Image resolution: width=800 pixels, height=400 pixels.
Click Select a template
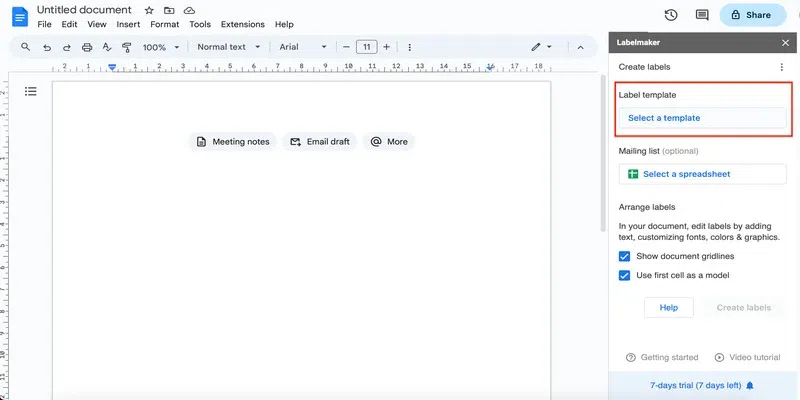[x=702, y=118]
